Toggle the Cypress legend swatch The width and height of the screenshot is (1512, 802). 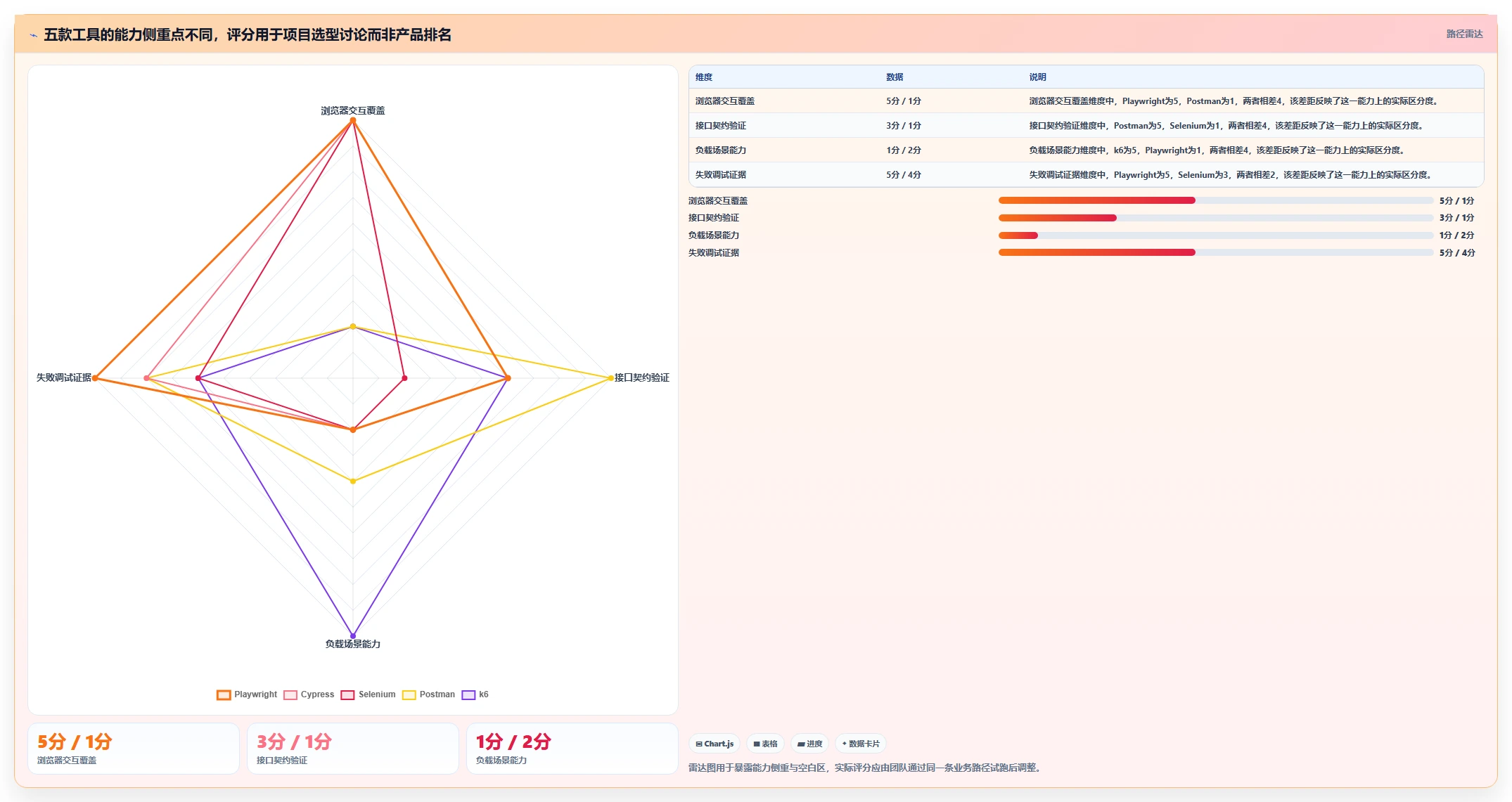coord(290,694)
